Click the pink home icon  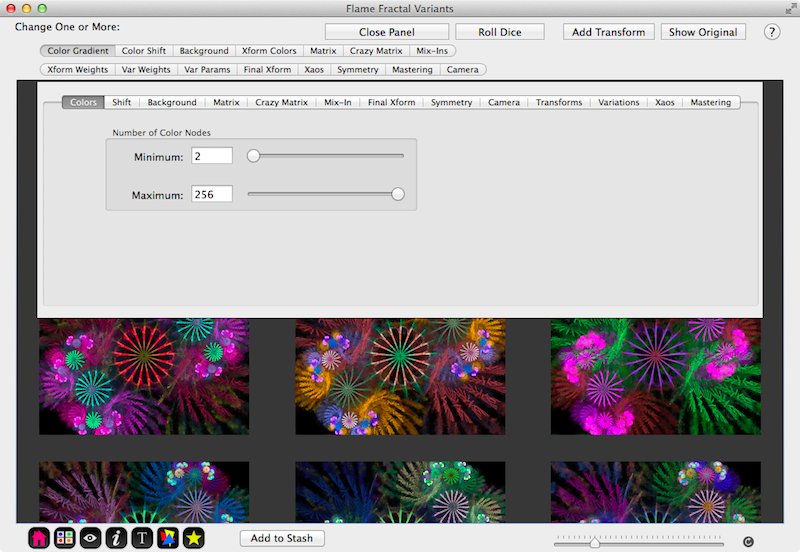[x=39, y=538]
